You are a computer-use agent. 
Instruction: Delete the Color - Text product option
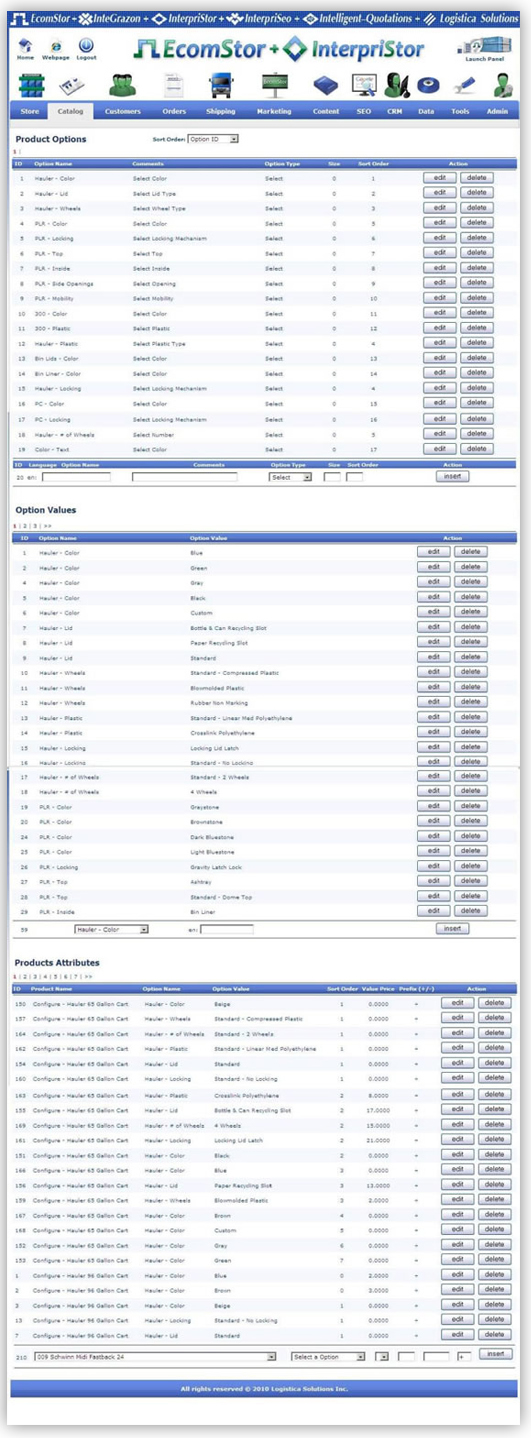pos(477,449)
